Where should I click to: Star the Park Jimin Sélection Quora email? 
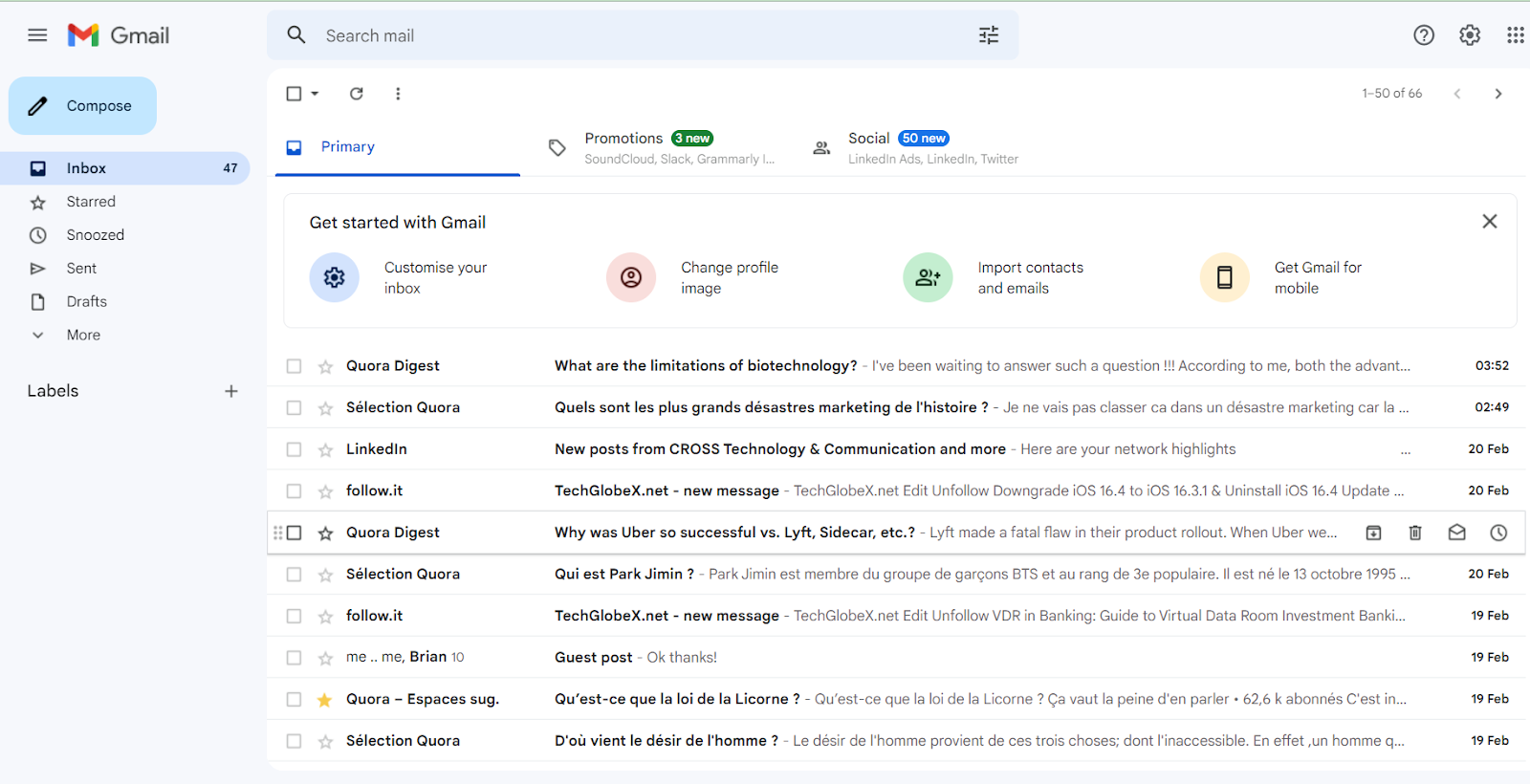click(x=325, y=575)
